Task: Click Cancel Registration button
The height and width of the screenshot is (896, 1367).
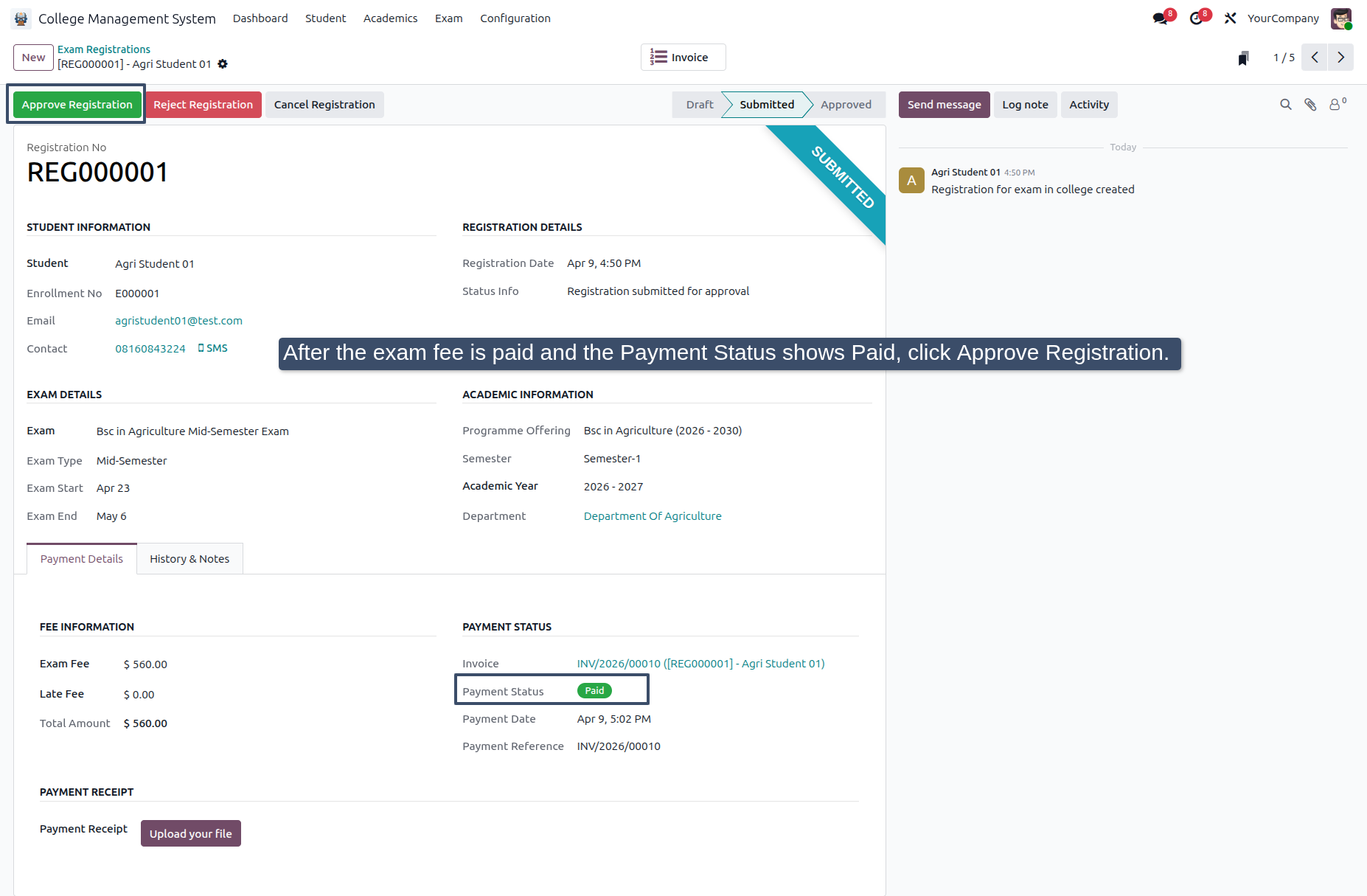Action: click(324, 105)
